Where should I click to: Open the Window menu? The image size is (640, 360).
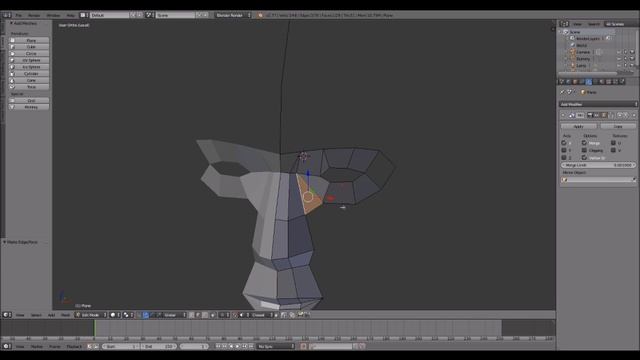point(53,15)
